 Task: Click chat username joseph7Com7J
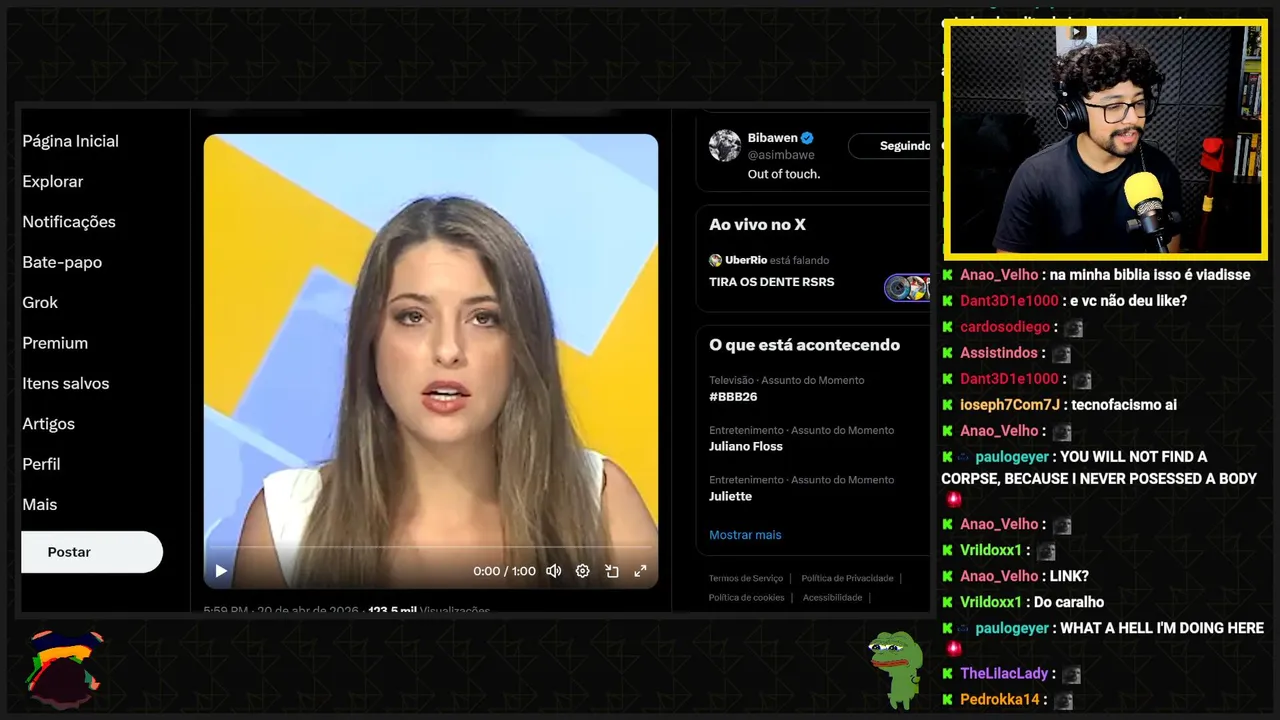1009,405
